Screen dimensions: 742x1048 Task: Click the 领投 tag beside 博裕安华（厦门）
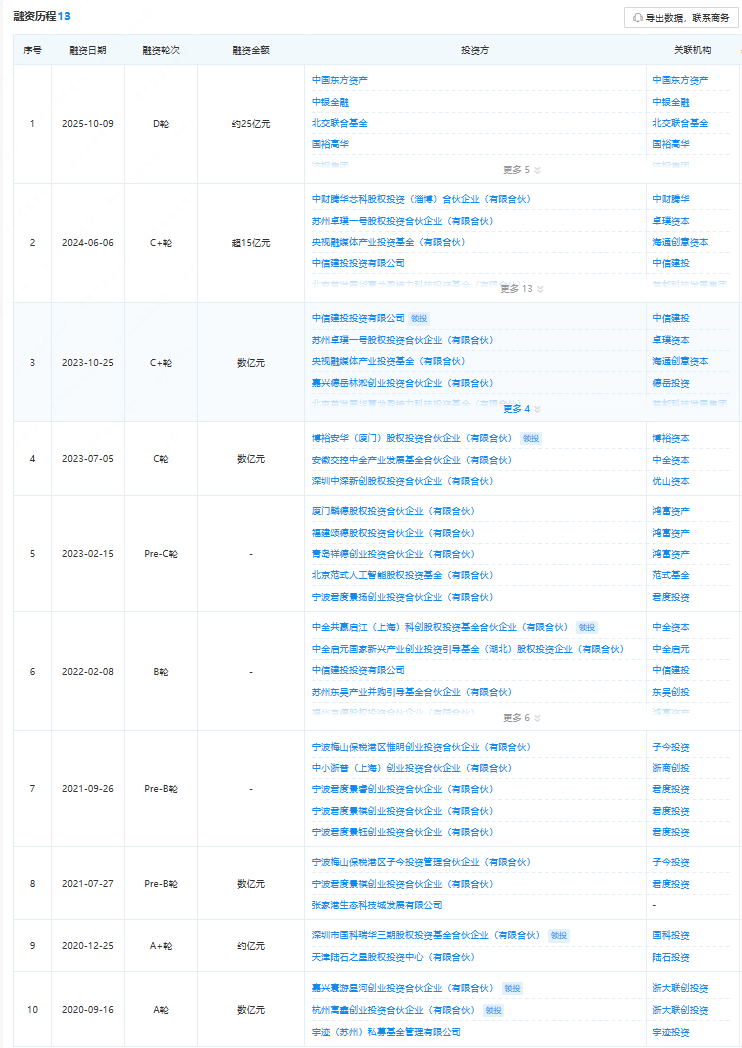(x=531, y=438)
